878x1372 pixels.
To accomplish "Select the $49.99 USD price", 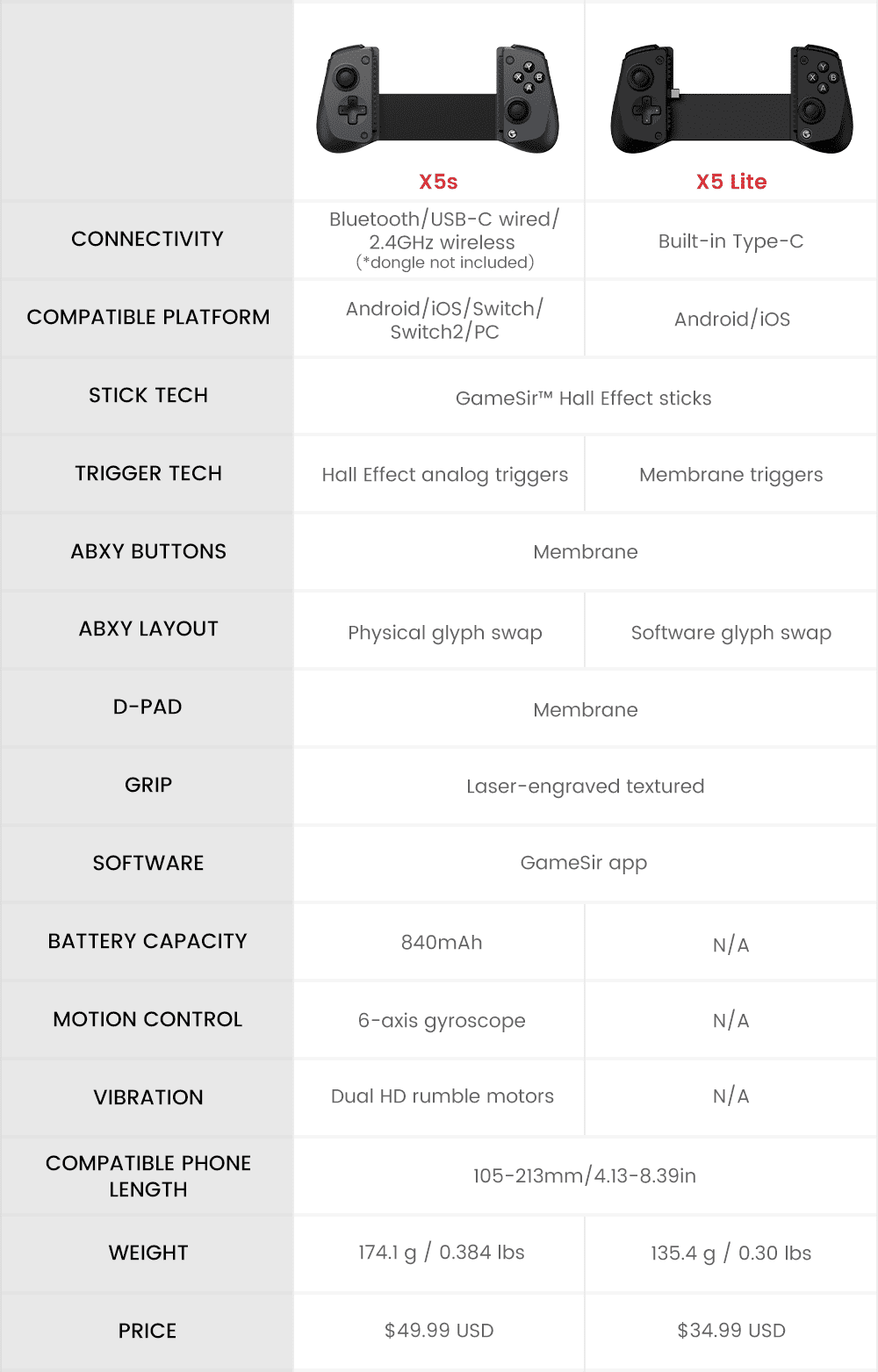I will point(439,1331).
